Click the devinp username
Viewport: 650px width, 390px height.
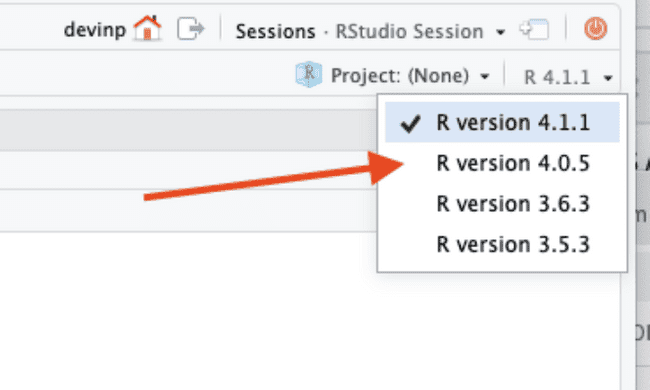coord(95,30)
